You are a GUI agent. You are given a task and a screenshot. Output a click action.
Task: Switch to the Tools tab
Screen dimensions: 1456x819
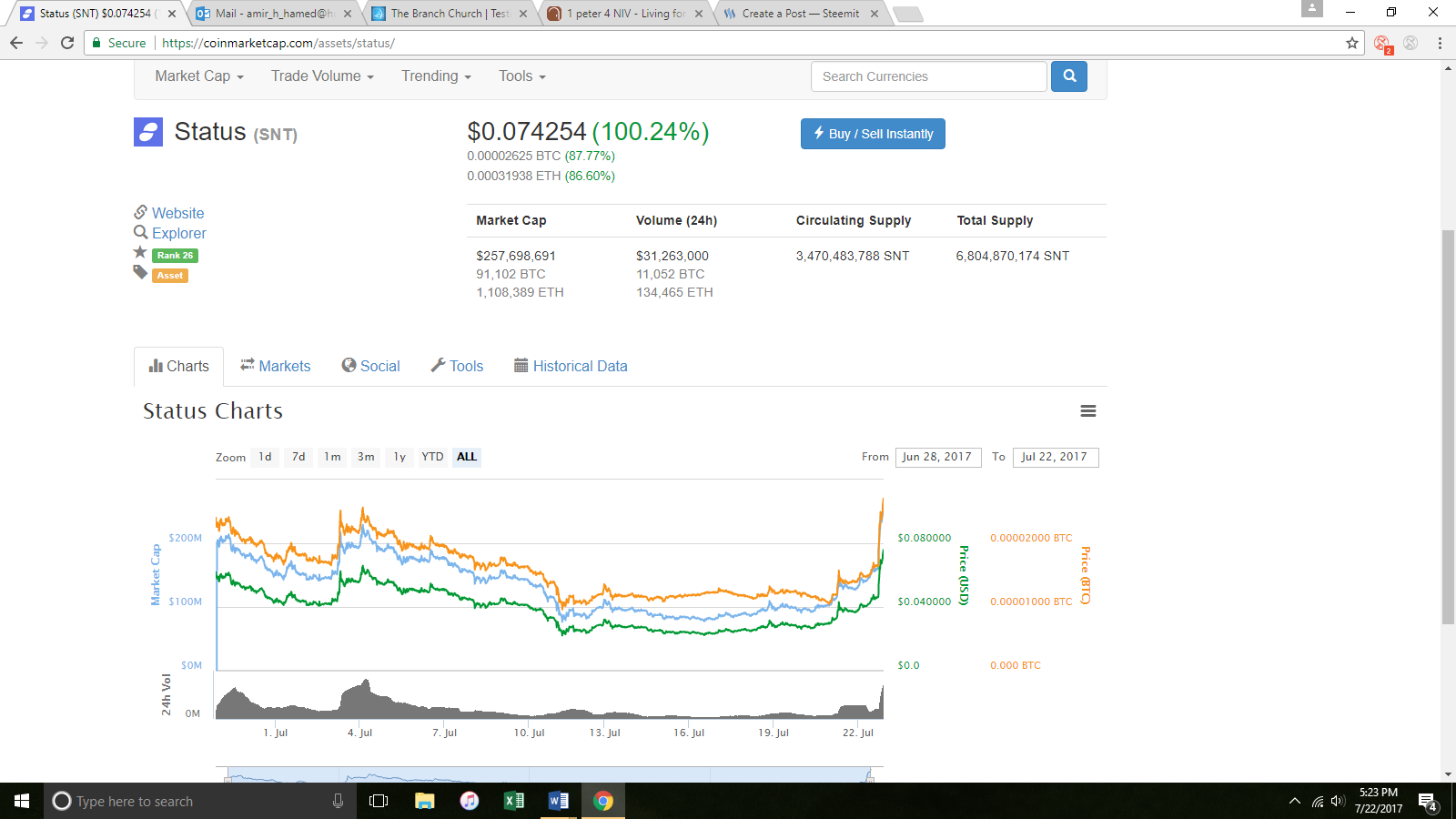pyautogui.click(x=457, y=366)
